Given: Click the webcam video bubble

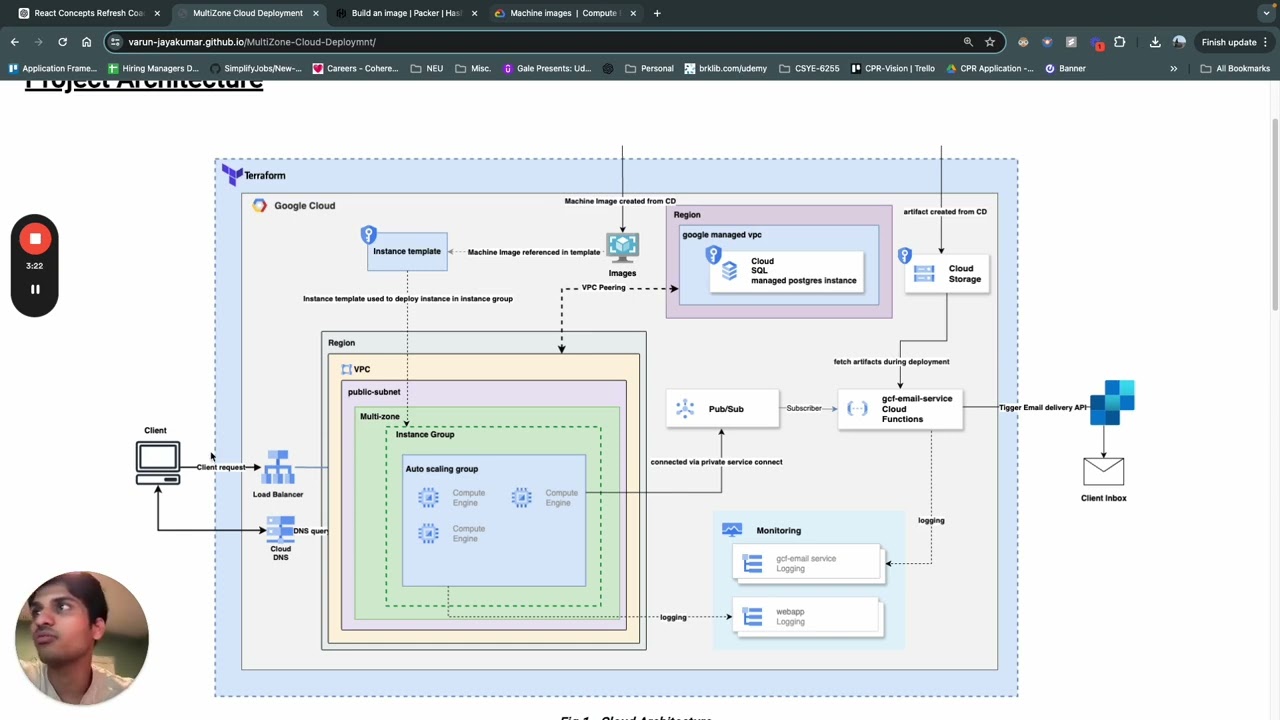Looking at the screenshot, I should tap(83, 637).
